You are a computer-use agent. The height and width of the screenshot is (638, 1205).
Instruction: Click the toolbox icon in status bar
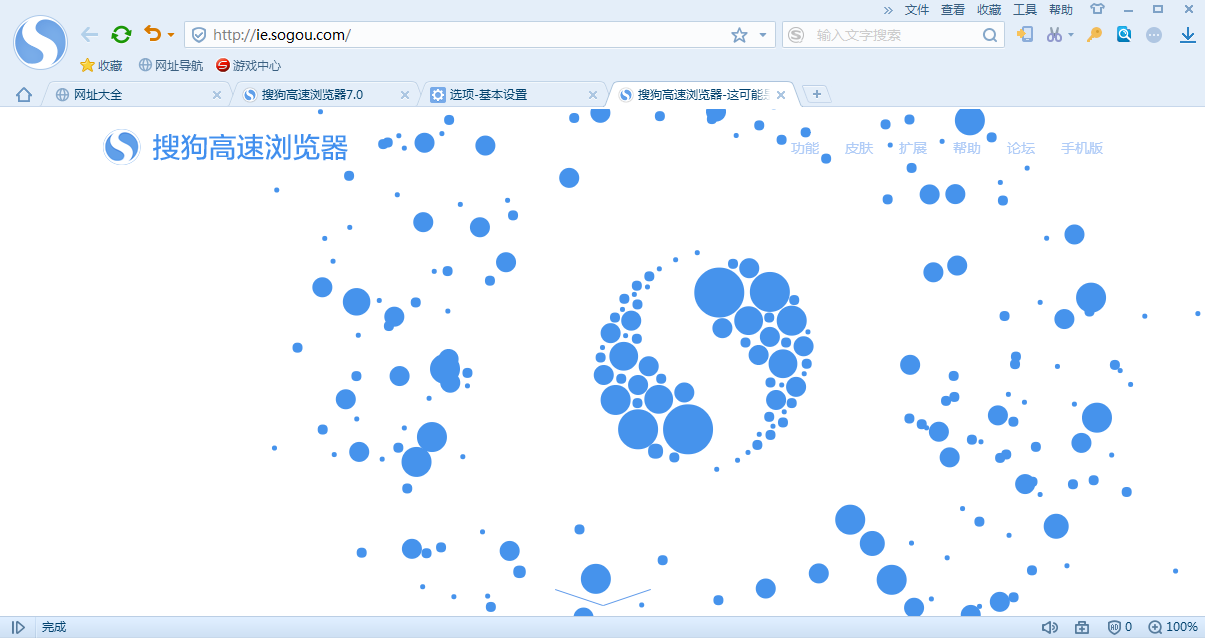[x=1082, y=627]
